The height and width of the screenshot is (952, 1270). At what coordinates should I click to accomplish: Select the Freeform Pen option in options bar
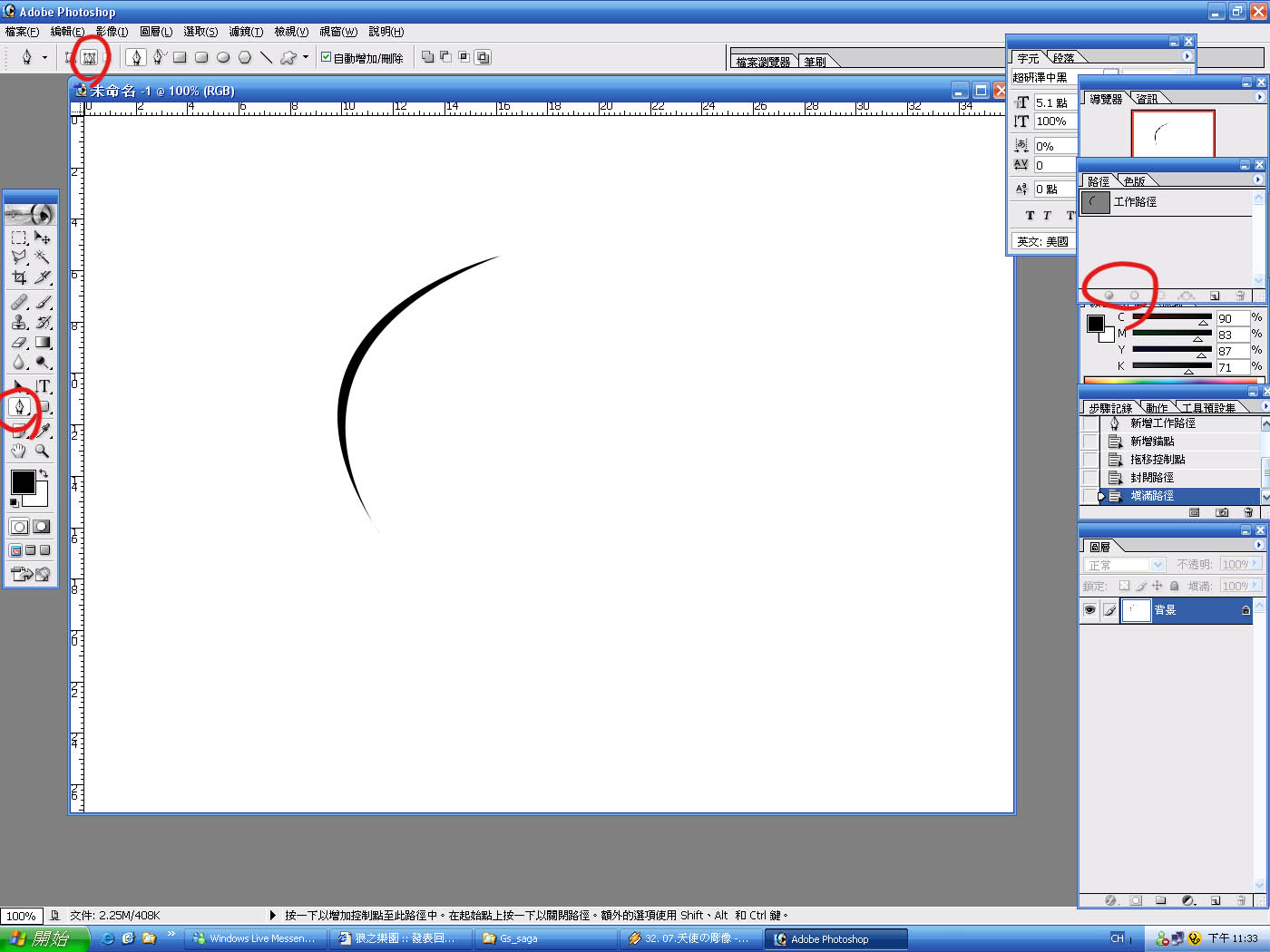[159, 57]
